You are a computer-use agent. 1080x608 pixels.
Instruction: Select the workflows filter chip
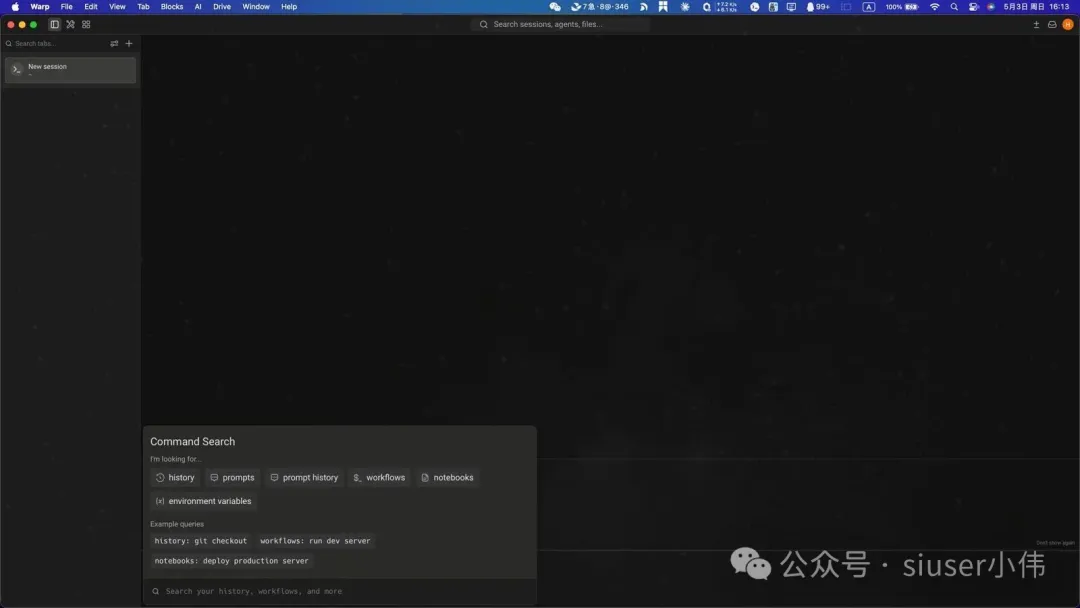pos(379,477)
